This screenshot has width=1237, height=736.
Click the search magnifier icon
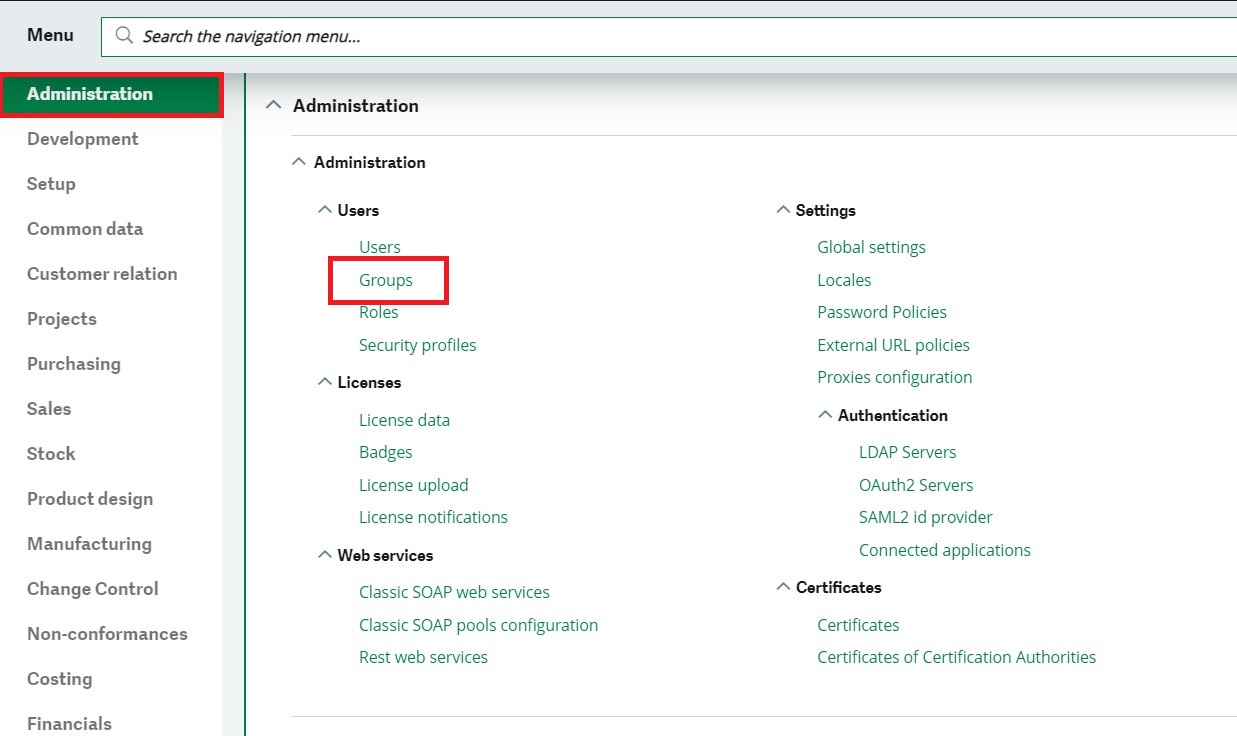click(122, 35)
